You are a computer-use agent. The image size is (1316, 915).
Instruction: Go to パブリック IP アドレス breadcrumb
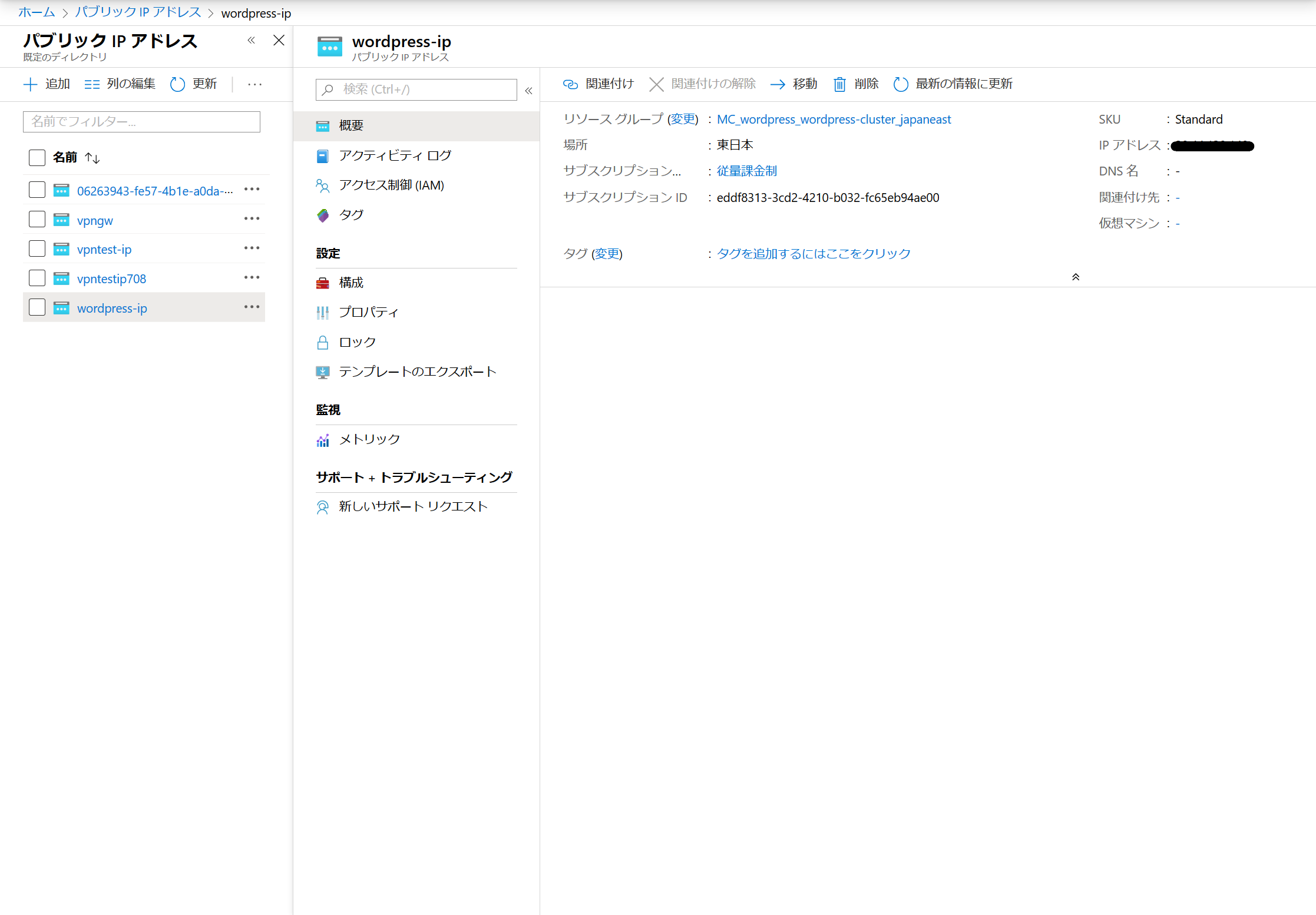point(138,12)
